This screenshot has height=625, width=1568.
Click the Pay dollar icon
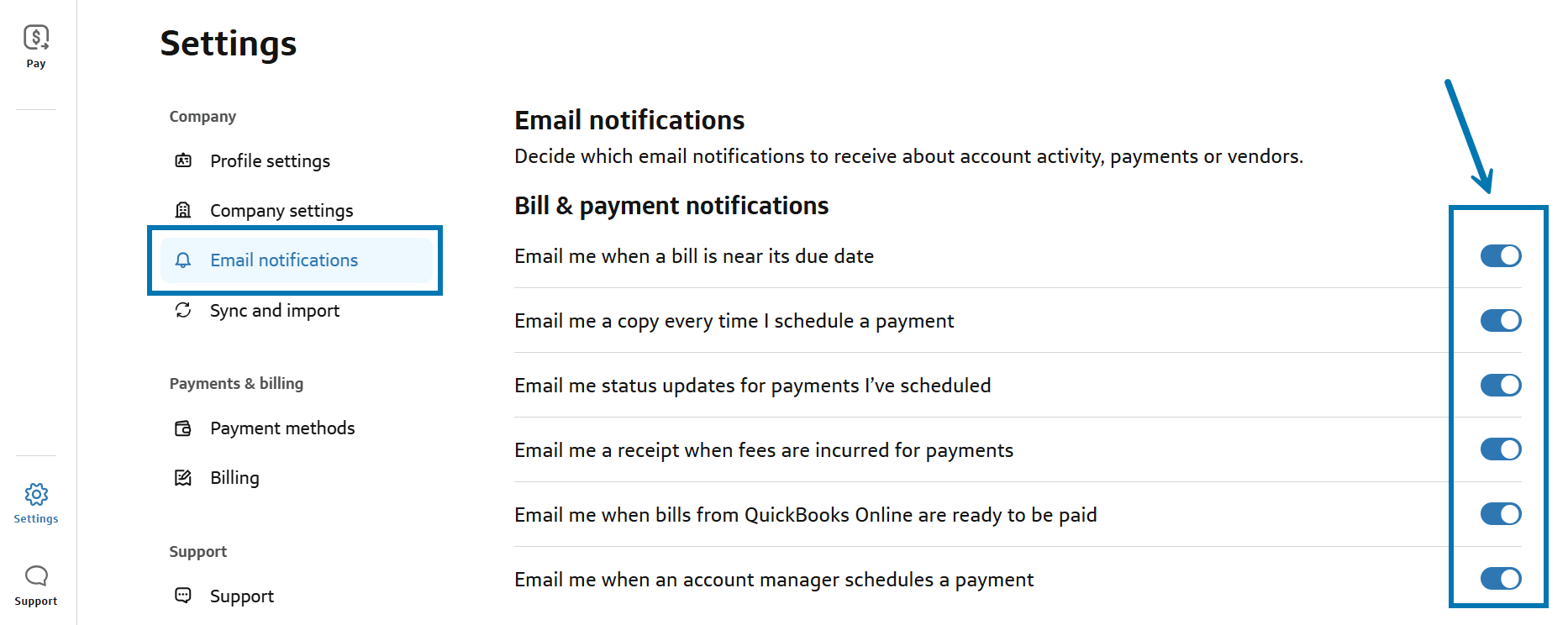(36, 37)
